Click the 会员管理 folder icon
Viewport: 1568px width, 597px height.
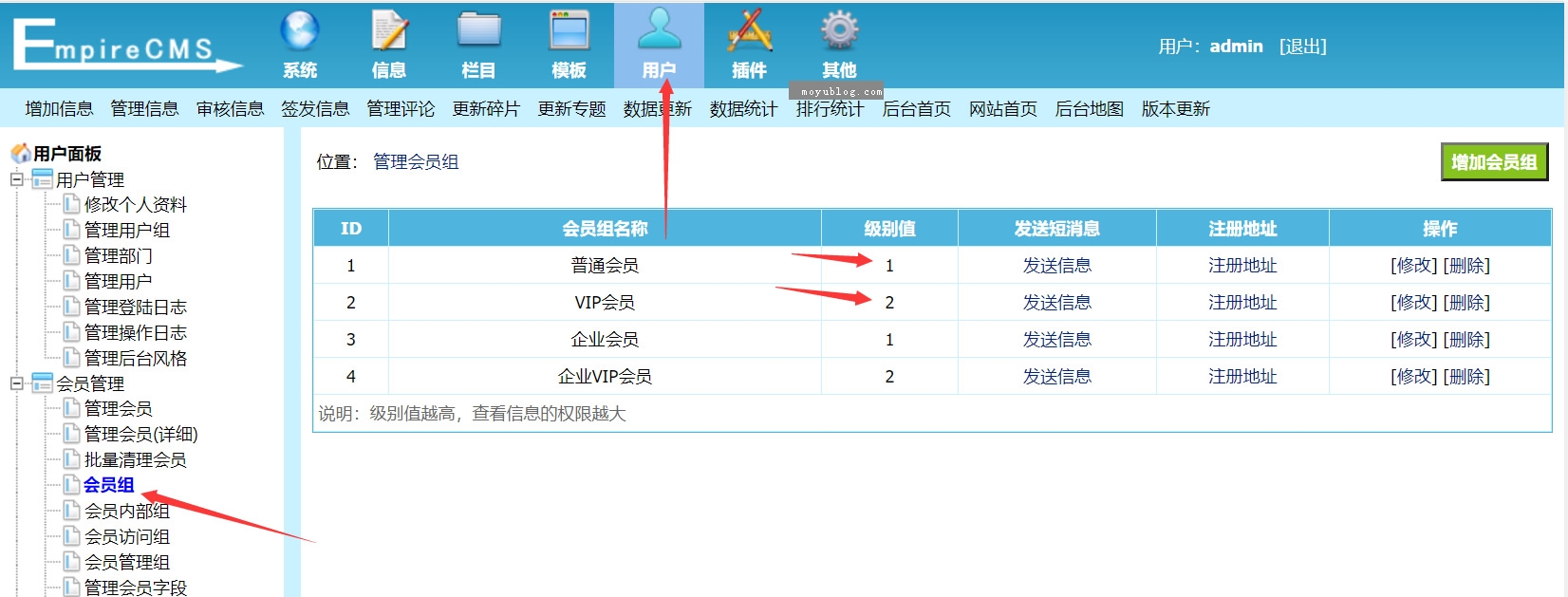42,382
